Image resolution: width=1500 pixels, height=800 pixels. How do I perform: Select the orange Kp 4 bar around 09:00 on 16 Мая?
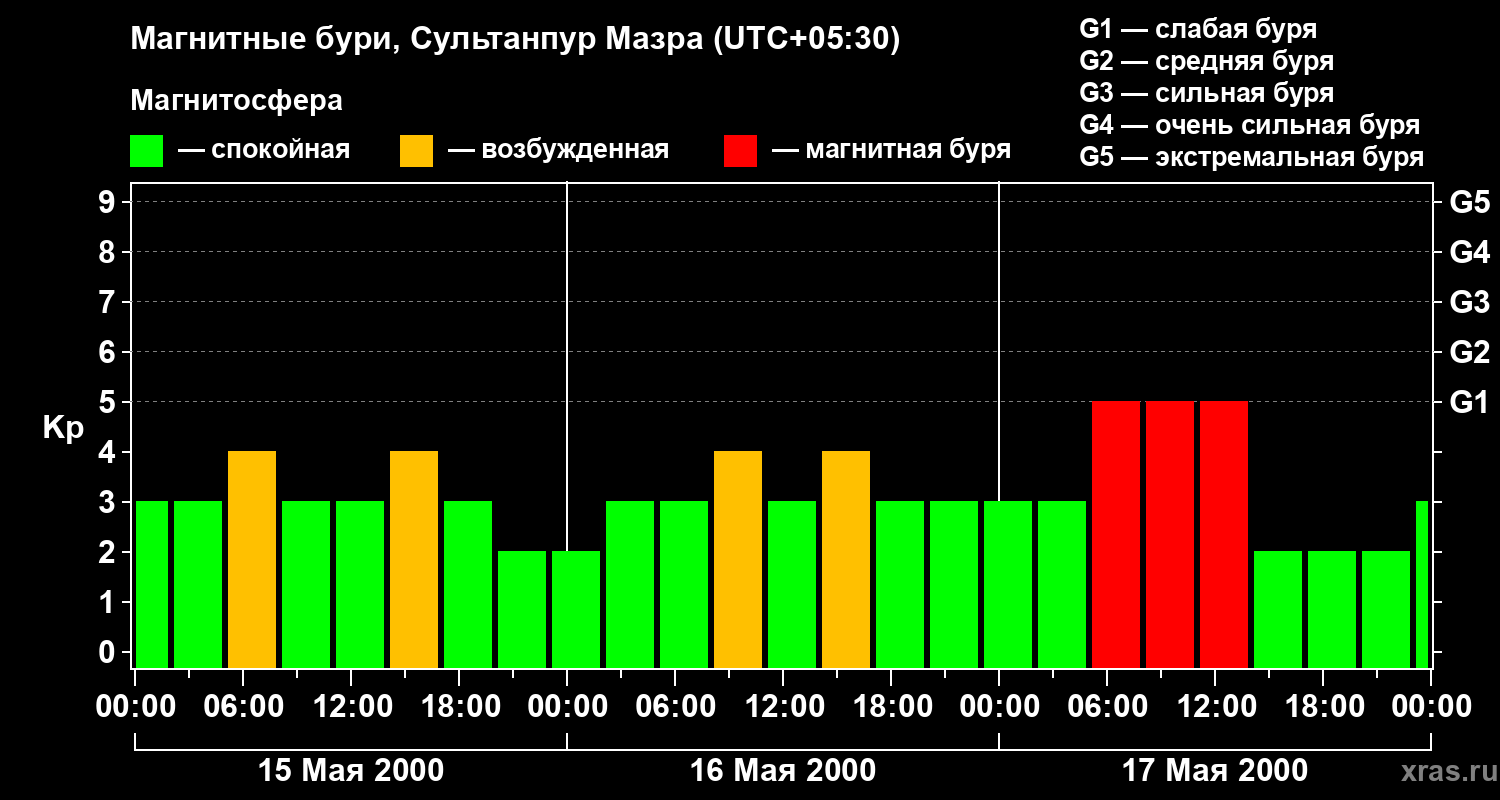click(738, 559)
